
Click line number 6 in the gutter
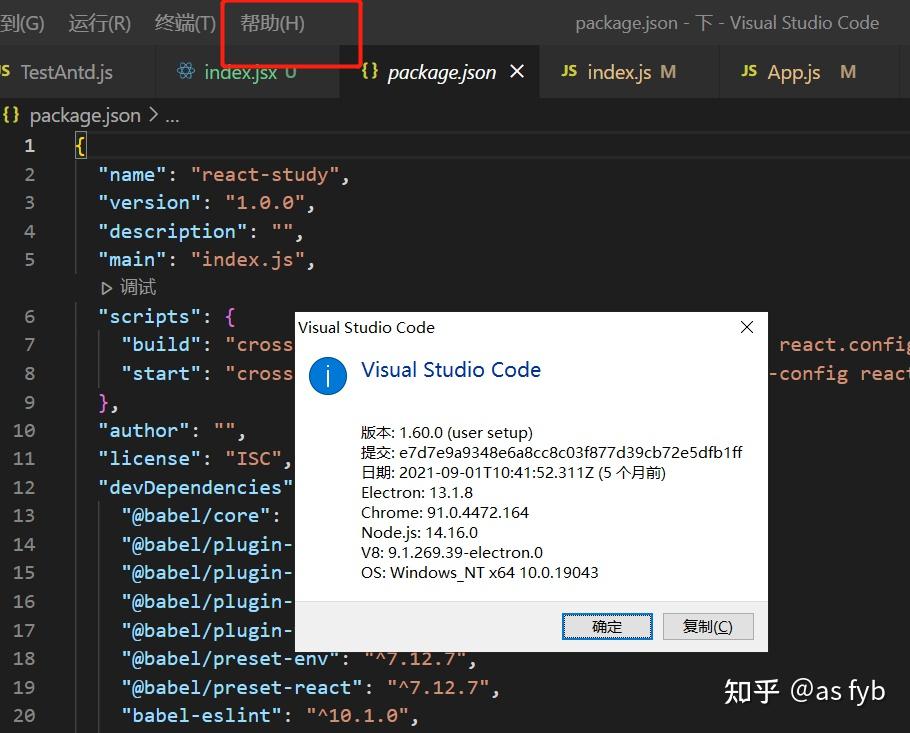29,317
